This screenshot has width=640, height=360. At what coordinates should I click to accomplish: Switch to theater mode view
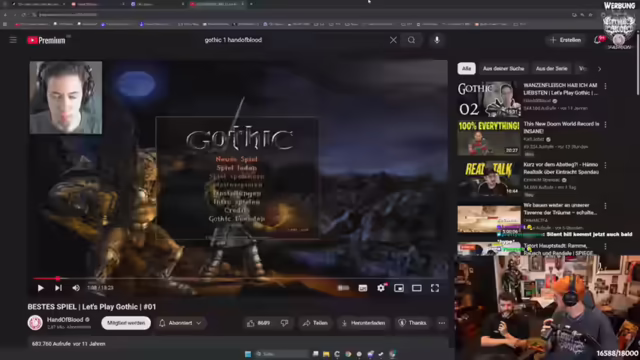[x=417, y=288]
